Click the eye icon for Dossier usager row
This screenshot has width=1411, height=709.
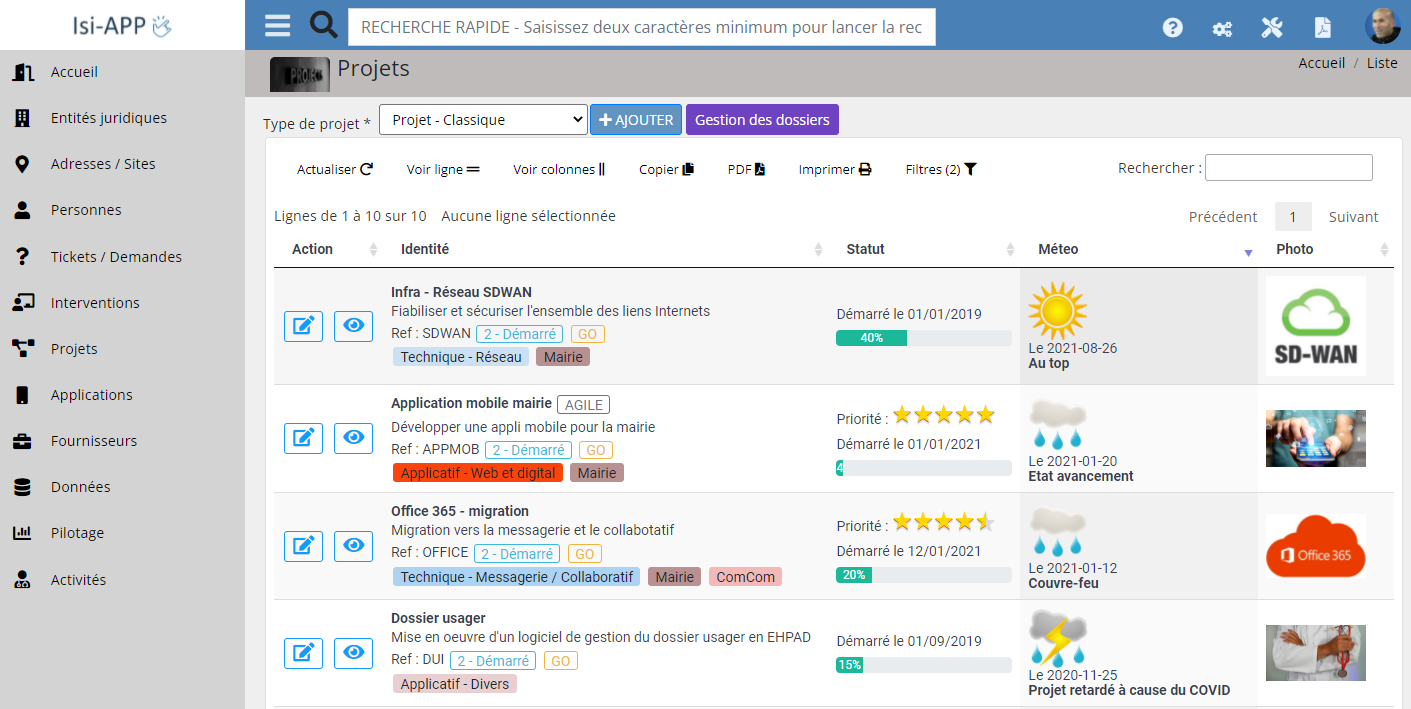click(x=353, y=653)
